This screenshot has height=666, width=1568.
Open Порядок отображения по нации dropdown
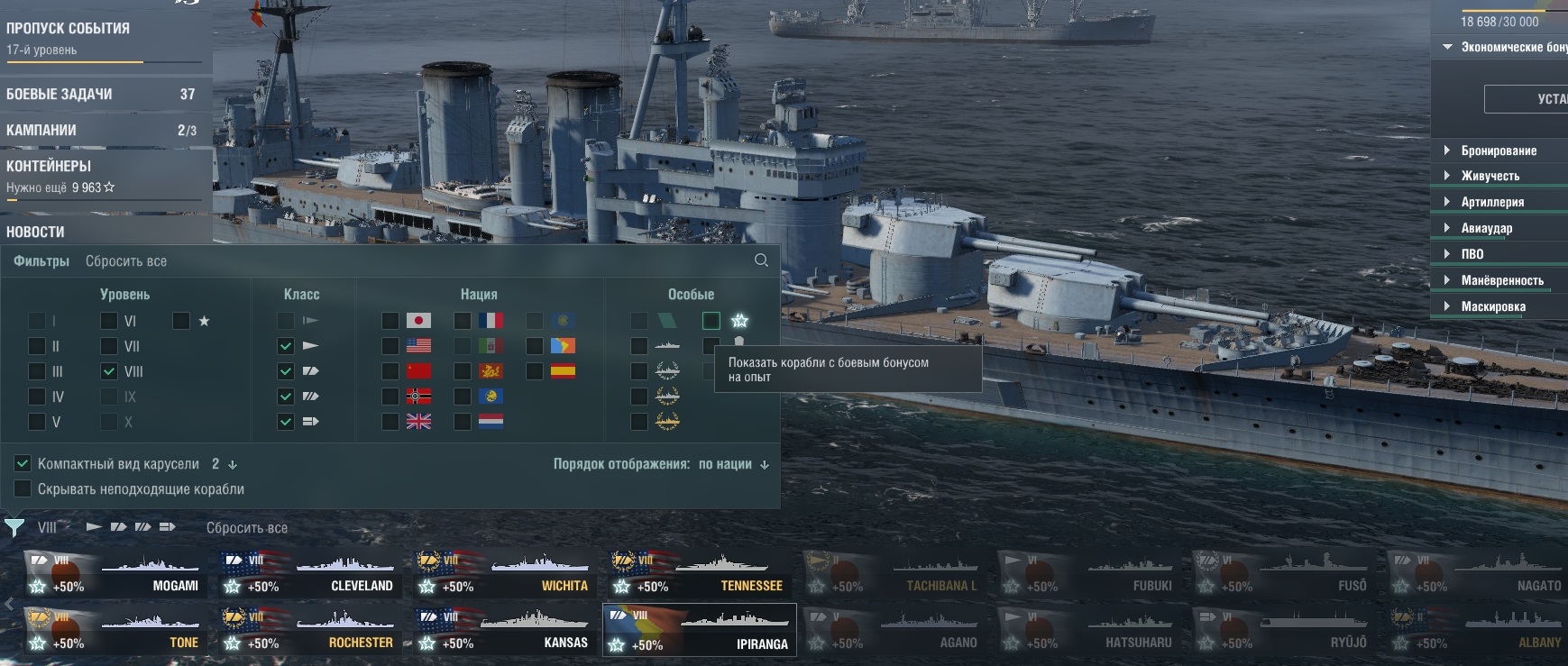click(661, 464)
